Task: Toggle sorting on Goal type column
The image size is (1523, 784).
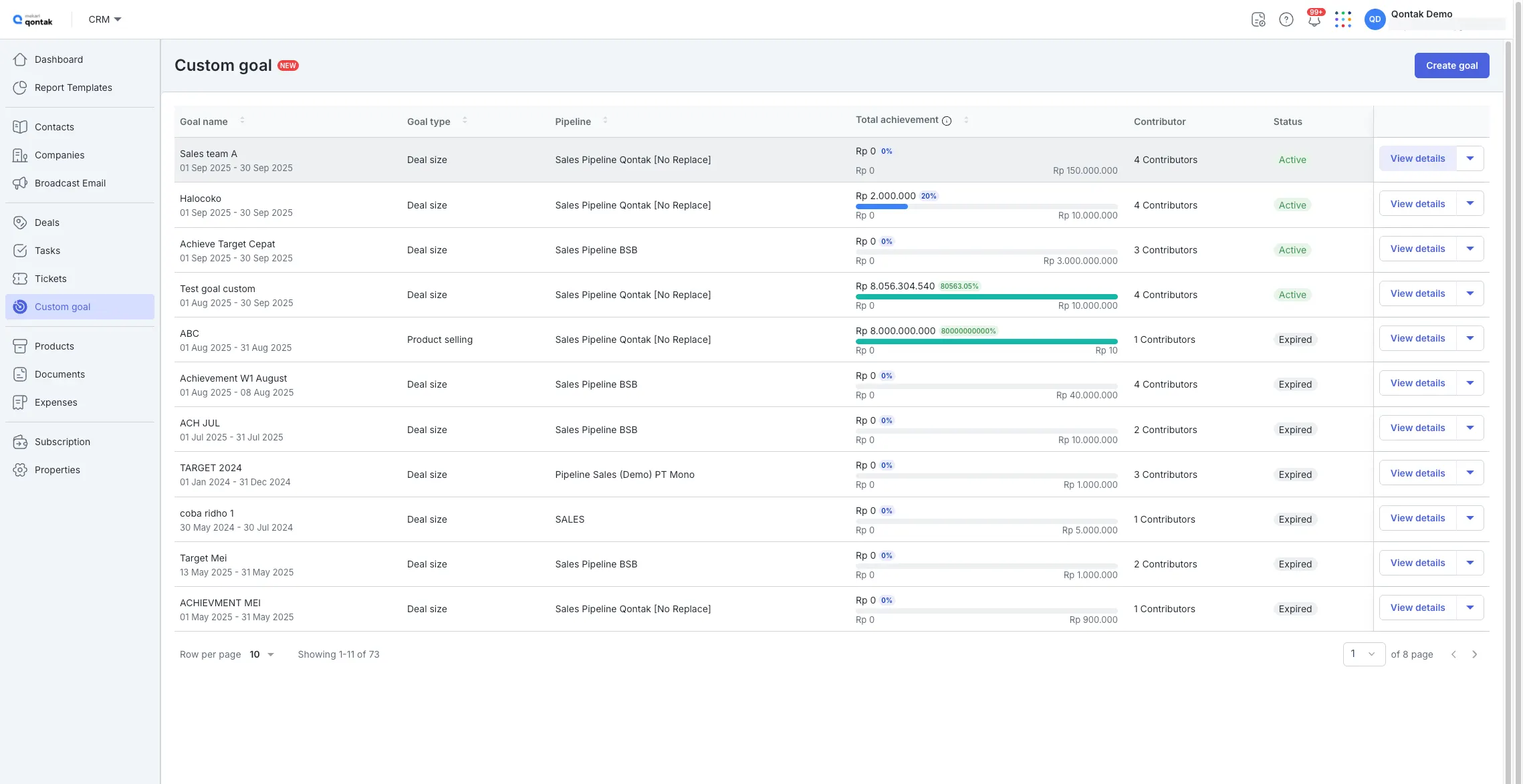Action: tap(465, 121)
